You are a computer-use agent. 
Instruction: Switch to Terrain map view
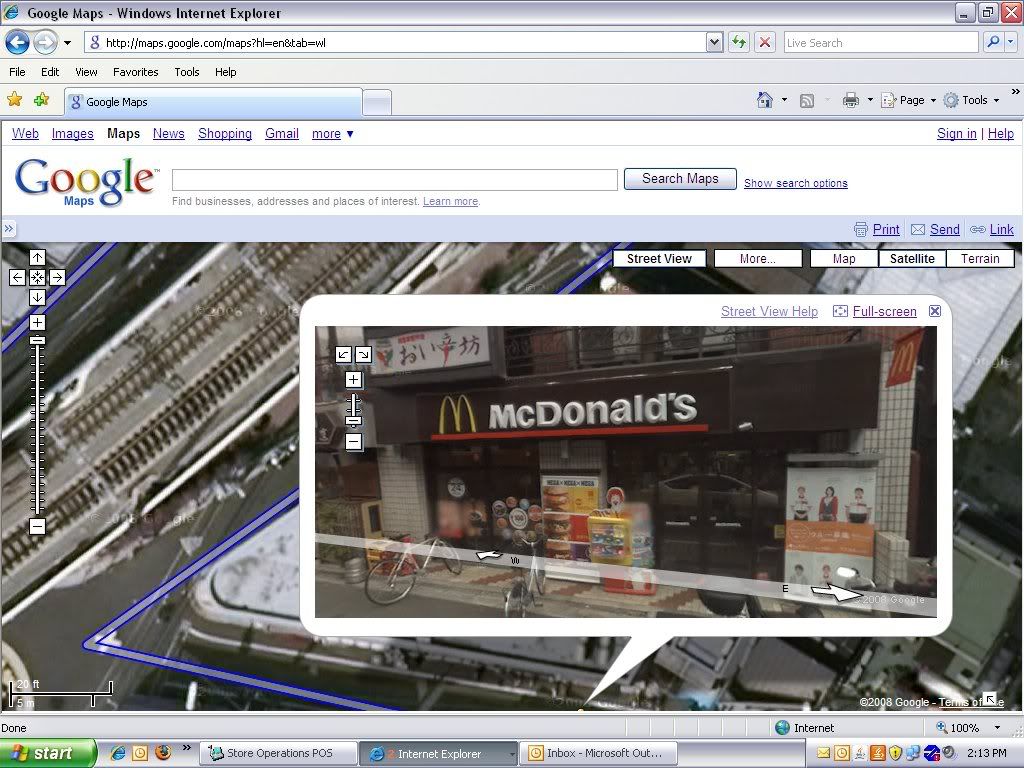point(980,258)
